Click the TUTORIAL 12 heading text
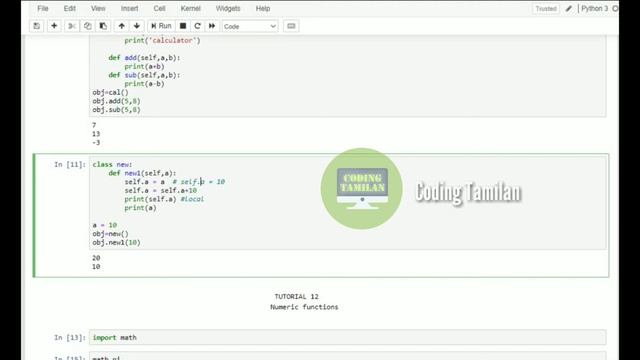Image resolution: width=640 pixels, height=360 pixels. tap(296, 297)
